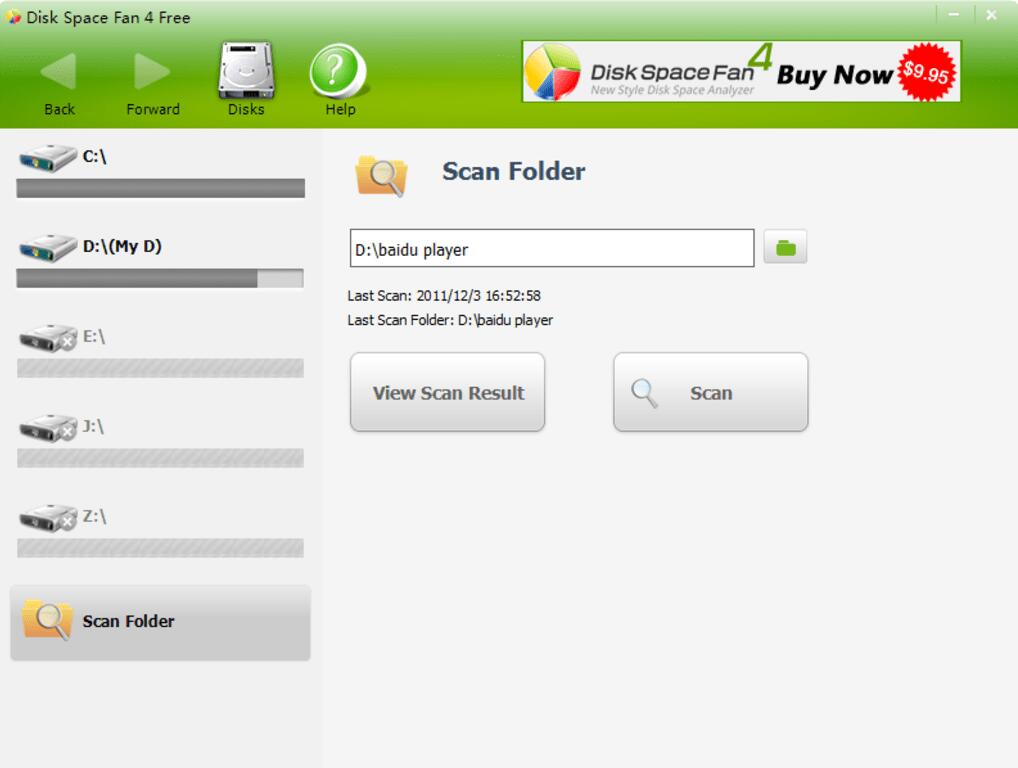Click the Forward arrow icon
The height and width of the screenshot is (768, 1018).
pos(152,72)
